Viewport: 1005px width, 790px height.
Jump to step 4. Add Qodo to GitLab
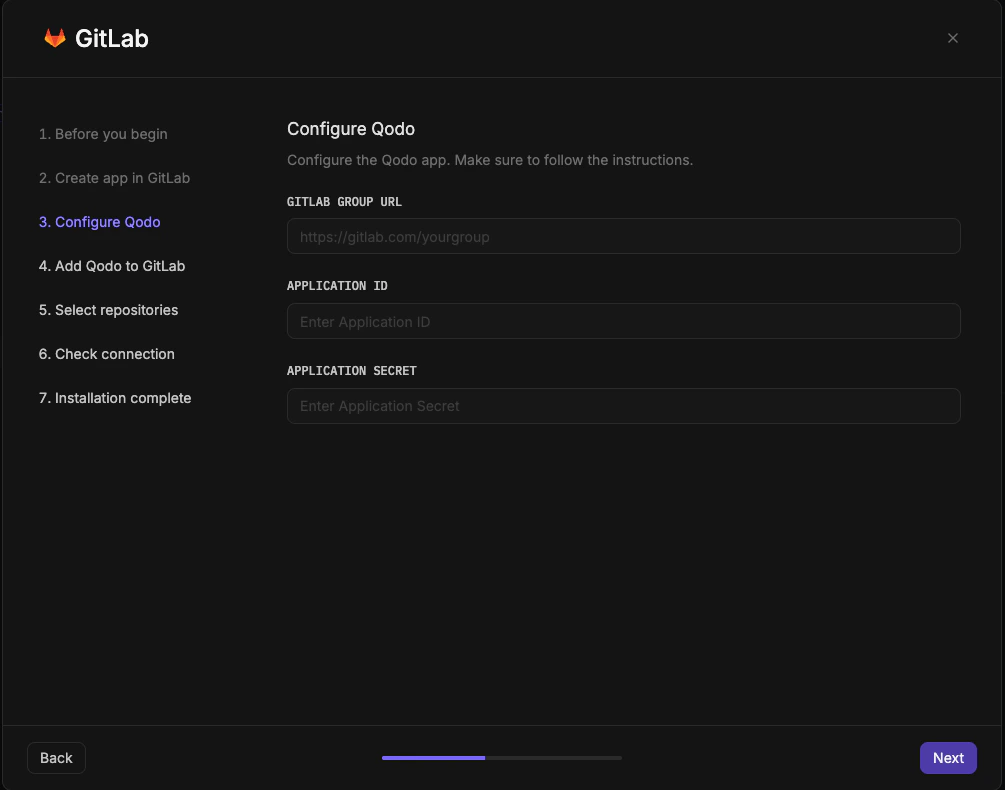[x=112, y=266]
